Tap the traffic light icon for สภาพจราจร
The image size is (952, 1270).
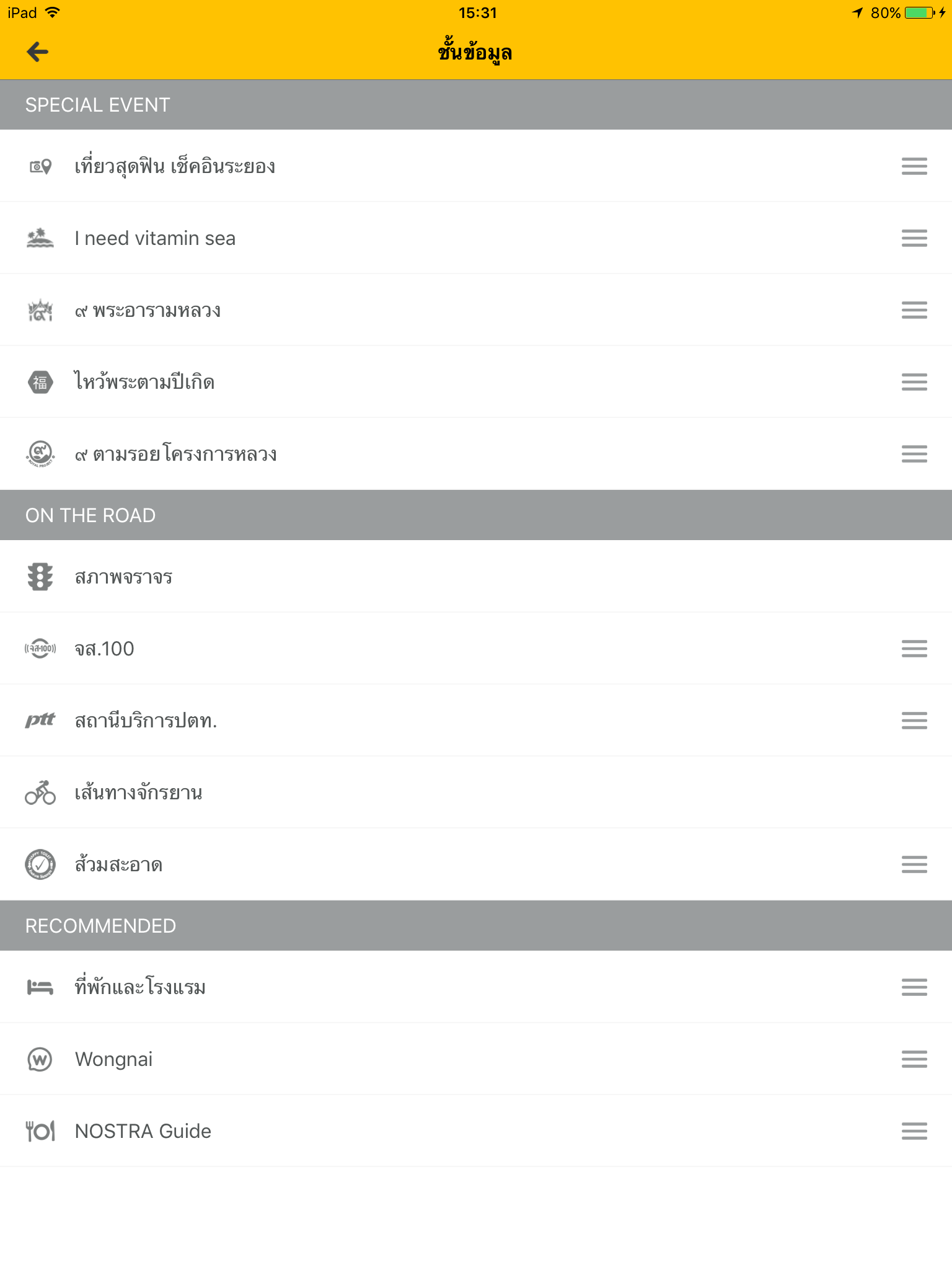point(40,577)
